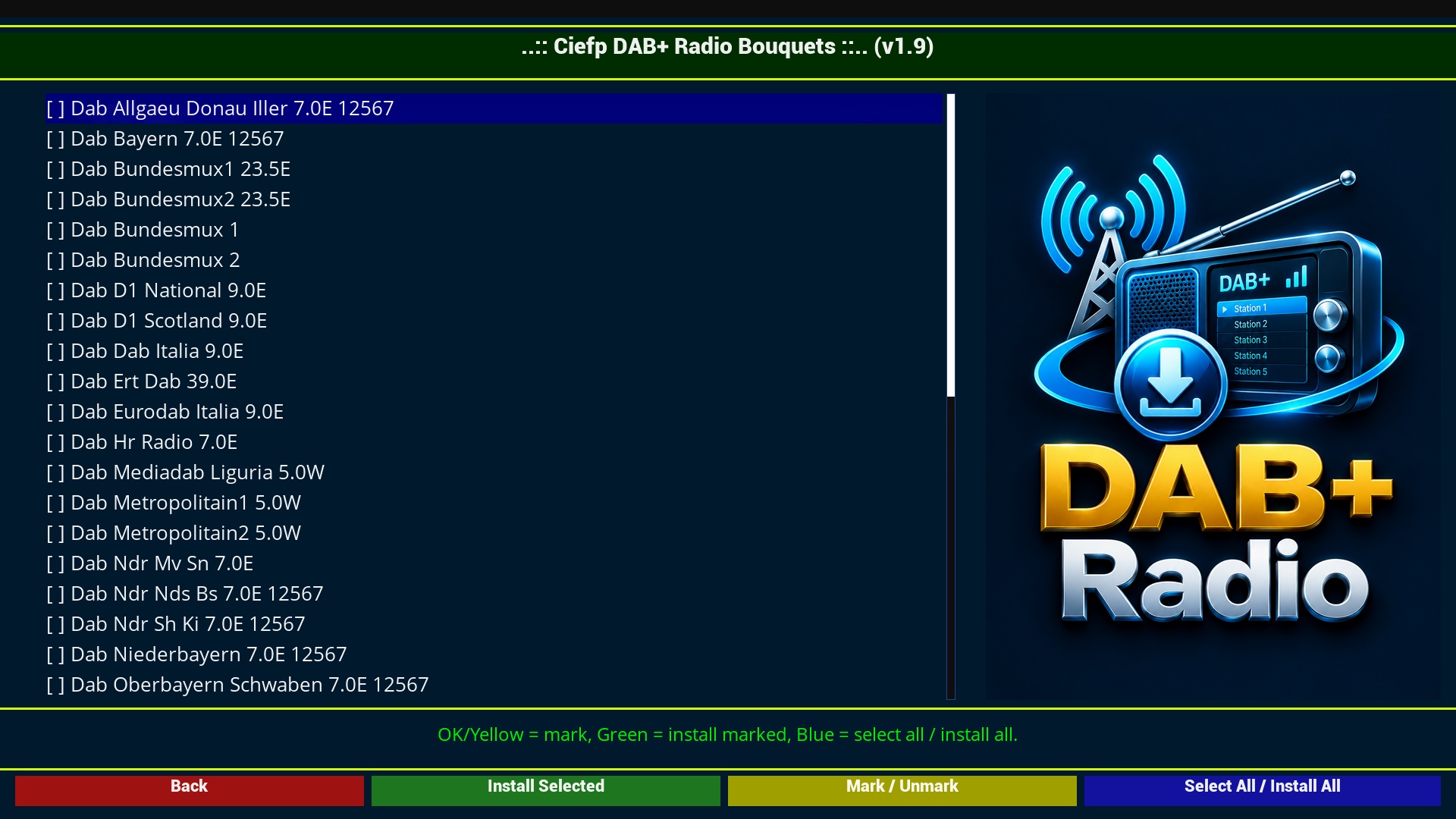
Task: Check the Dab Bundesmux2 23.5E entry box
Action: pyautogui.click(x=55, y=199)
